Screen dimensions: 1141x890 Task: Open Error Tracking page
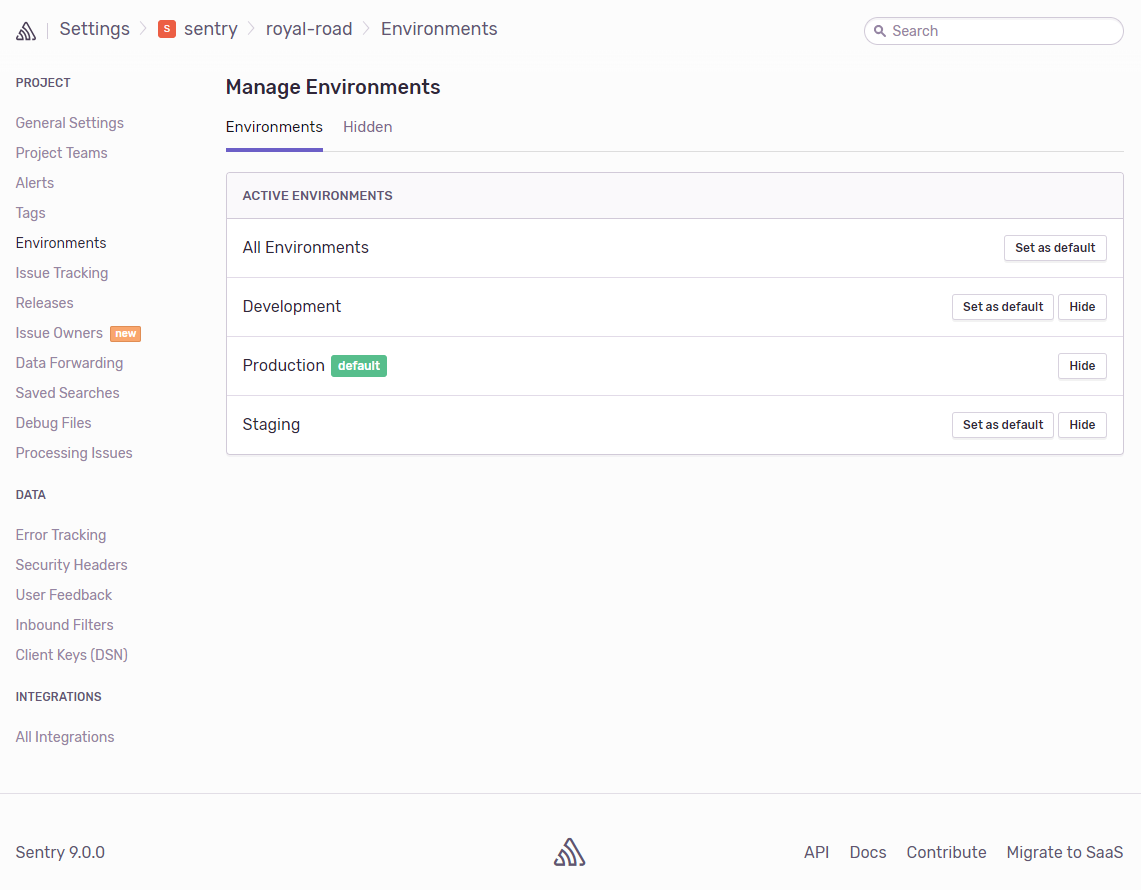tap(61, 535)
